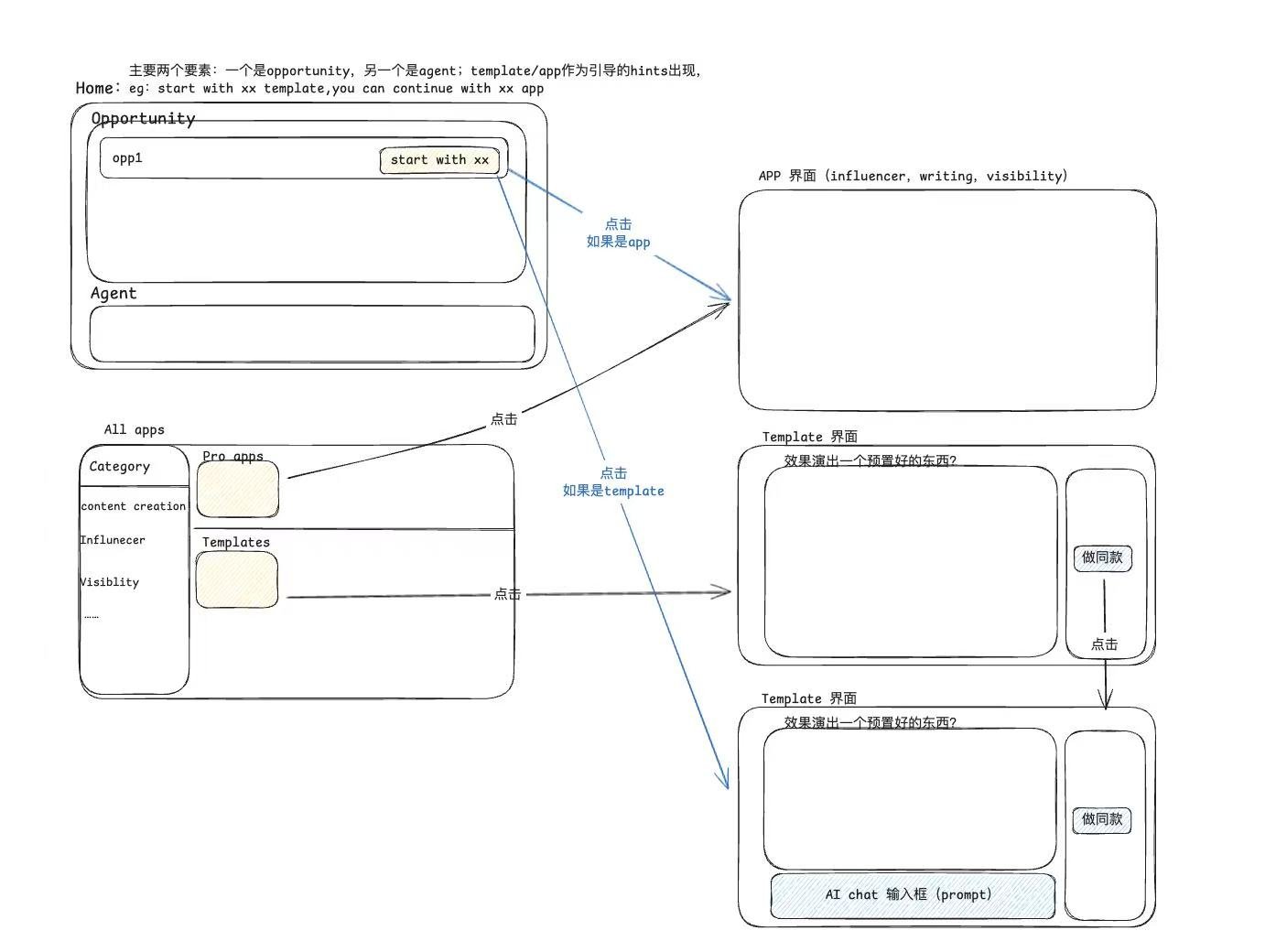Click "Template 界面" title above the AI chat panel

(x=809, y=698)
